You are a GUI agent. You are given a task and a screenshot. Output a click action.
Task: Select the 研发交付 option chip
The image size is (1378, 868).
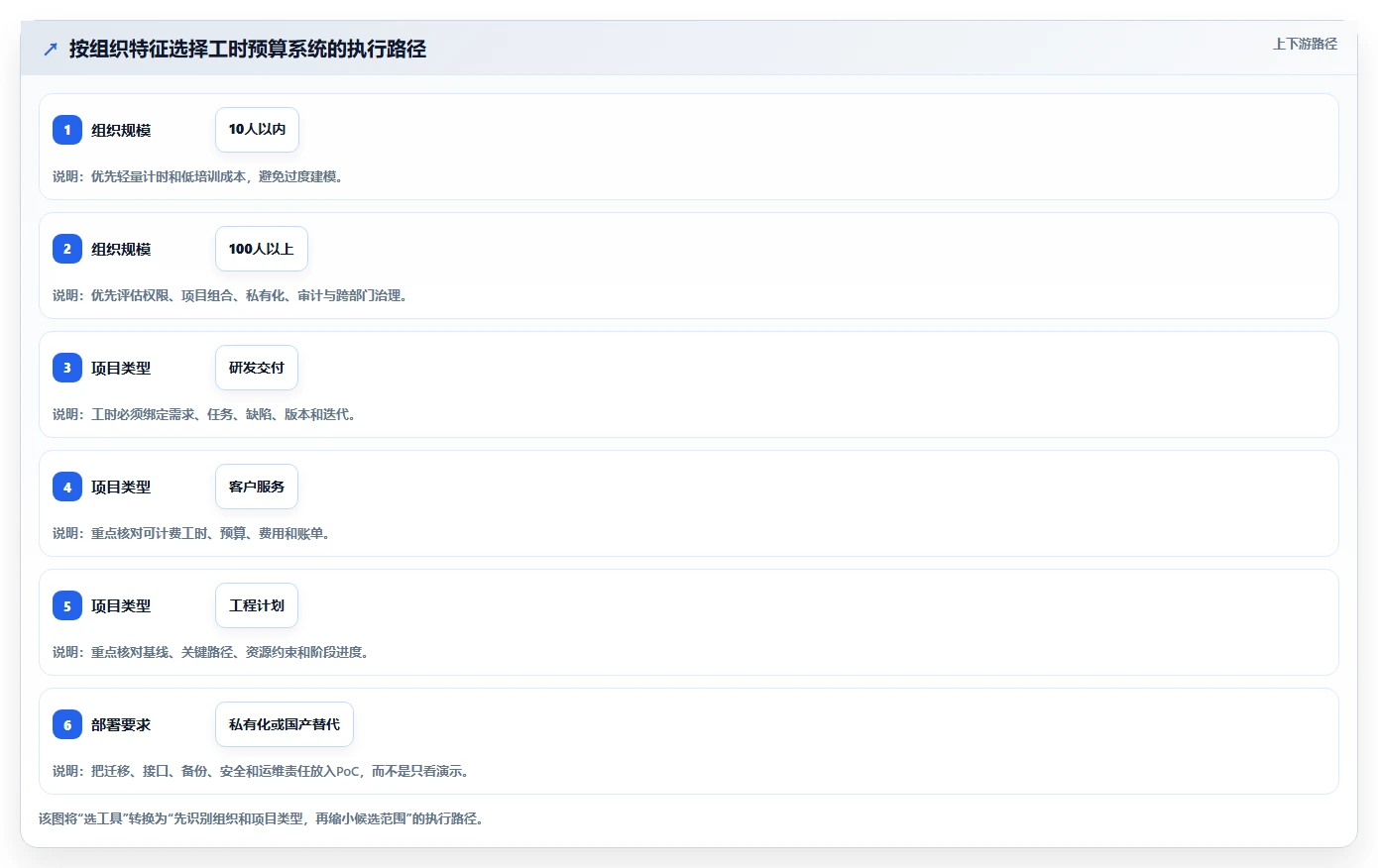257,368
